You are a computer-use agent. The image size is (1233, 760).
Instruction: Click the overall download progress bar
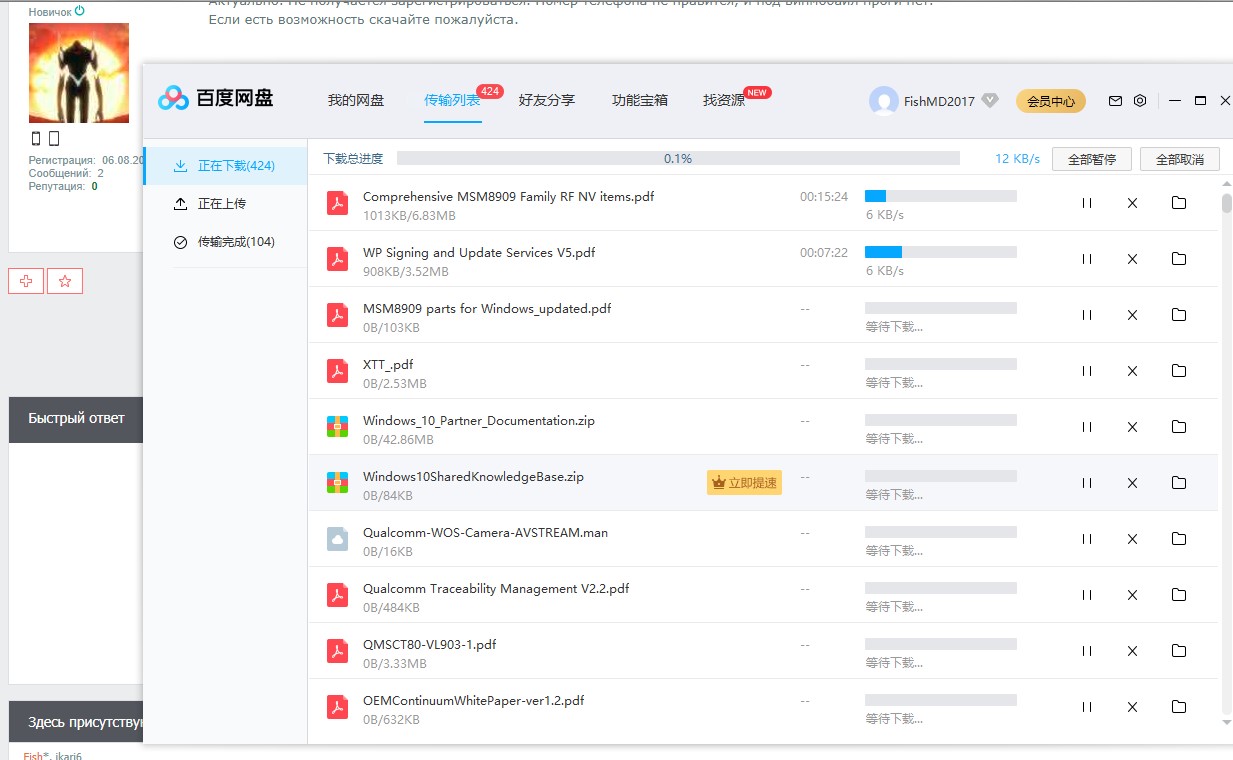(678, 159)
